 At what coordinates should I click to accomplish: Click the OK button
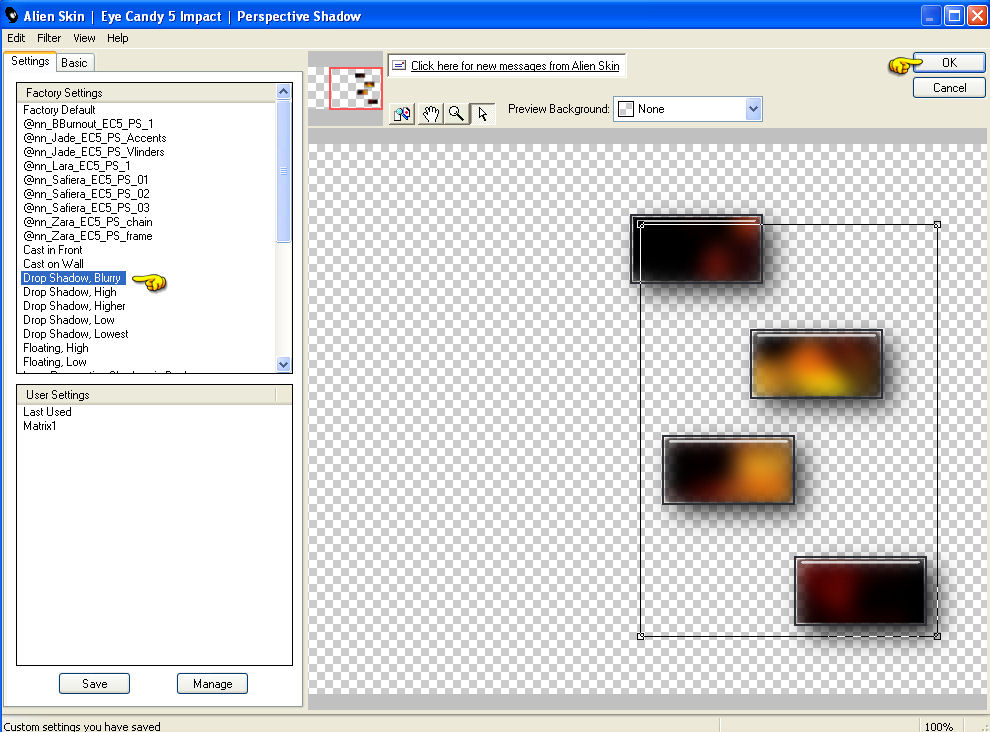(949, 63)
